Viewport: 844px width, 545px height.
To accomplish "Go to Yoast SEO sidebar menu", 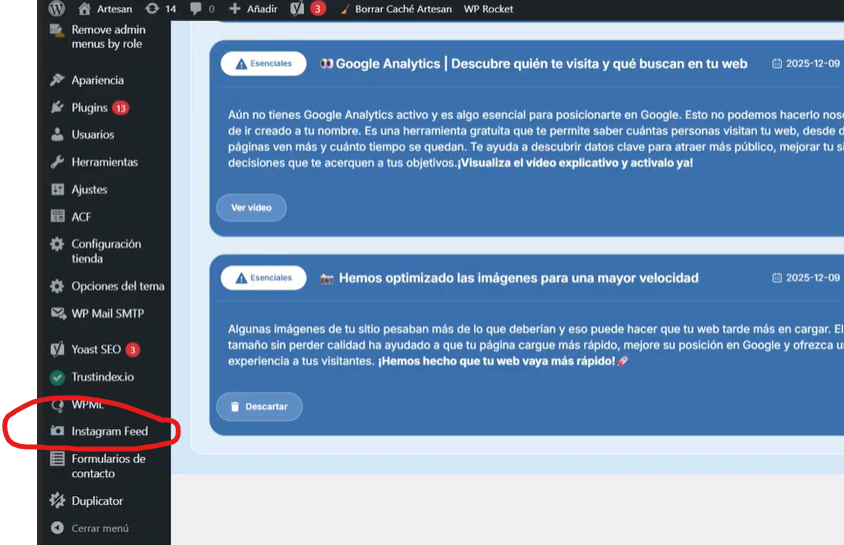I will coord(97,350).
